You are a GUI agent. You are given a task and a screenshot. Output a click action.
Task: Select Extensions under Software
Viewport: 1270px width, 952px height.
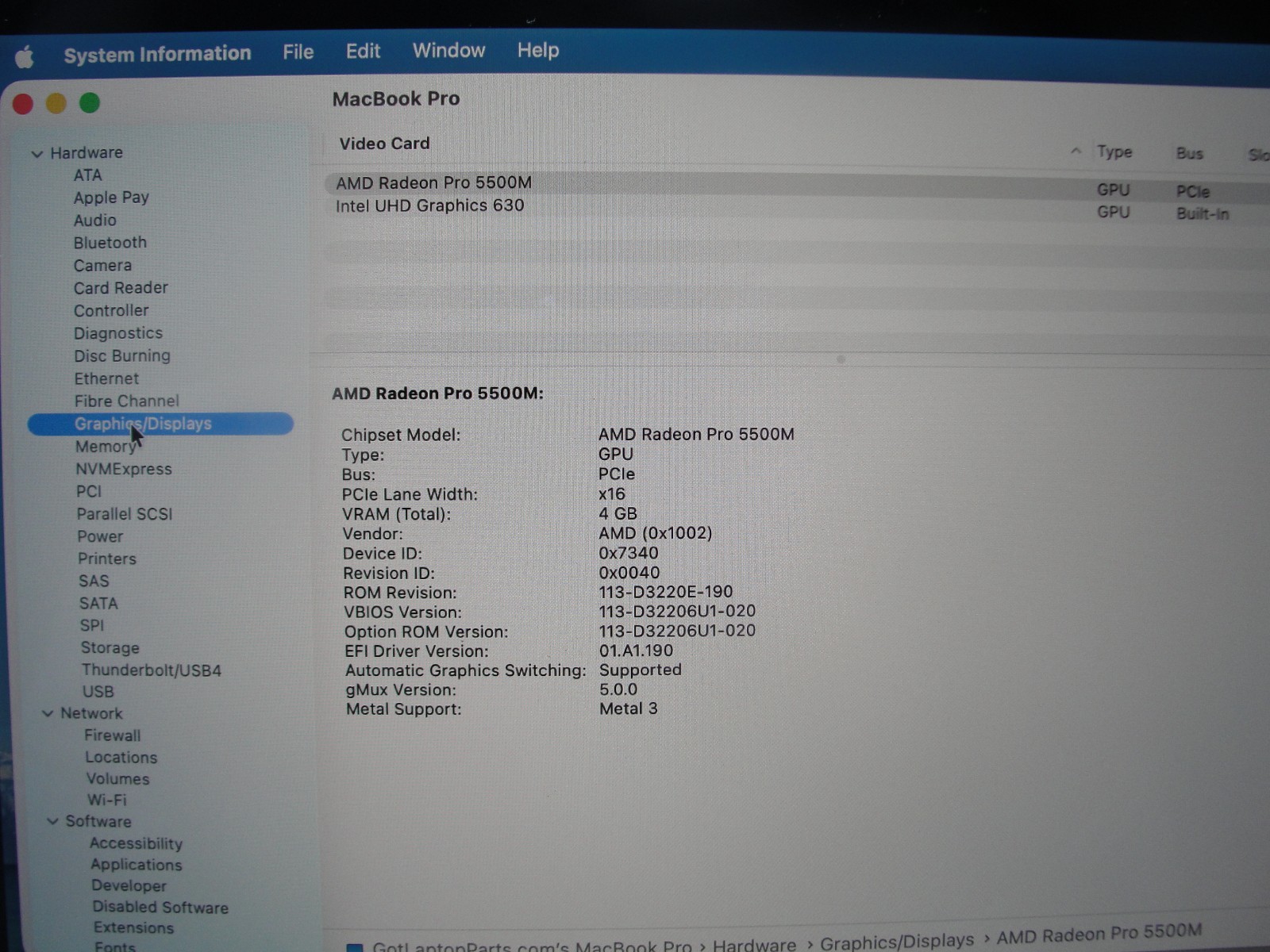[133, 928]
